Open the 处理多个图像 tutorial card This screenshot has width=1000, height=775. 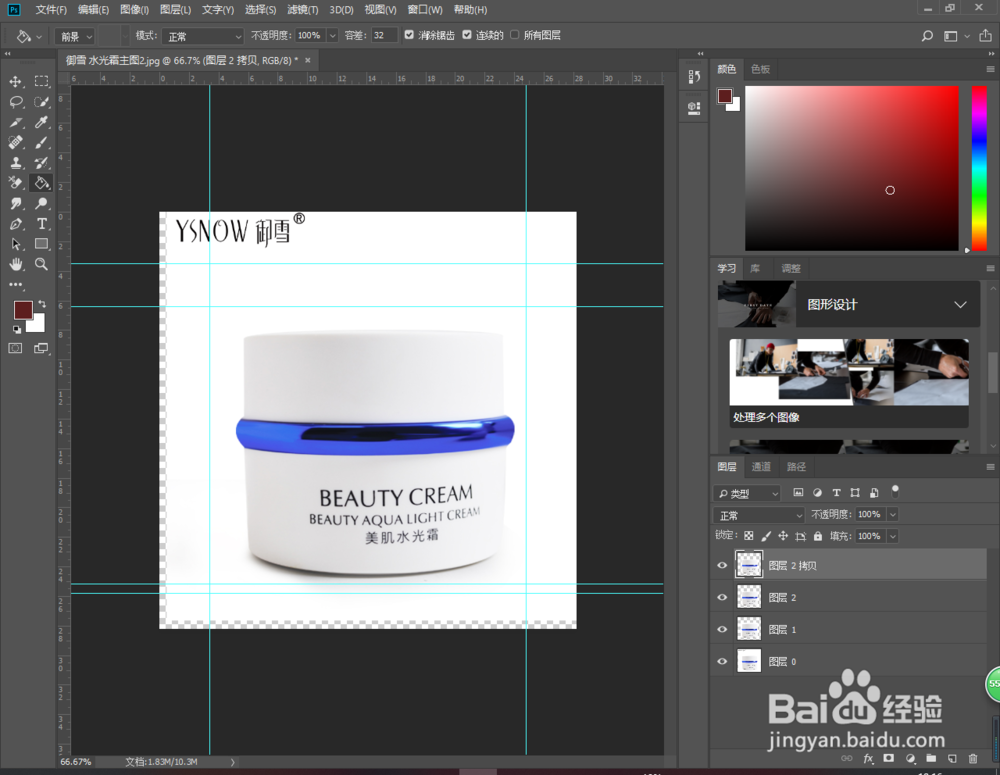[x=849, y=383]
